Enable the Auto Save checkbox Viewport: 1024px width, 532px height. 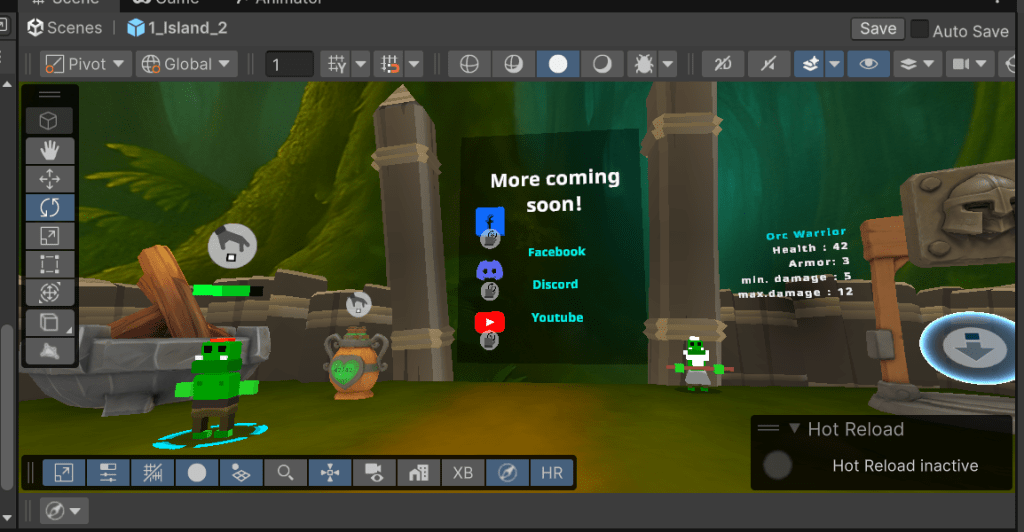(919, 30)
